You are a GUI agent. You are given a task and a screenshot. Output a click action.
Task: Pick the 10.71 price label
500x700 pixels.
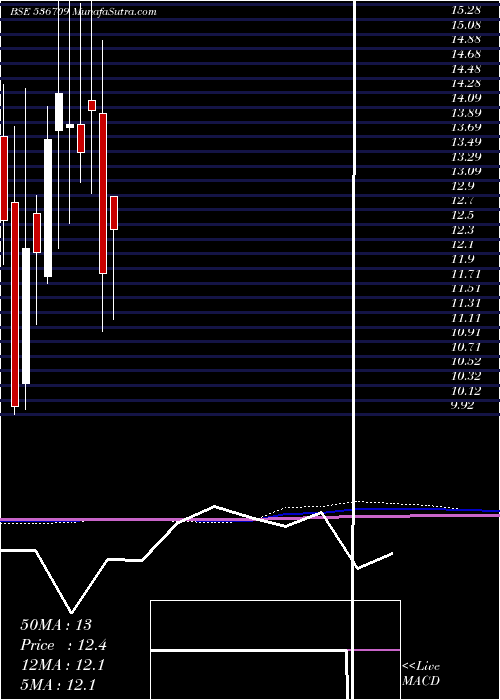(x=466, y=347)
